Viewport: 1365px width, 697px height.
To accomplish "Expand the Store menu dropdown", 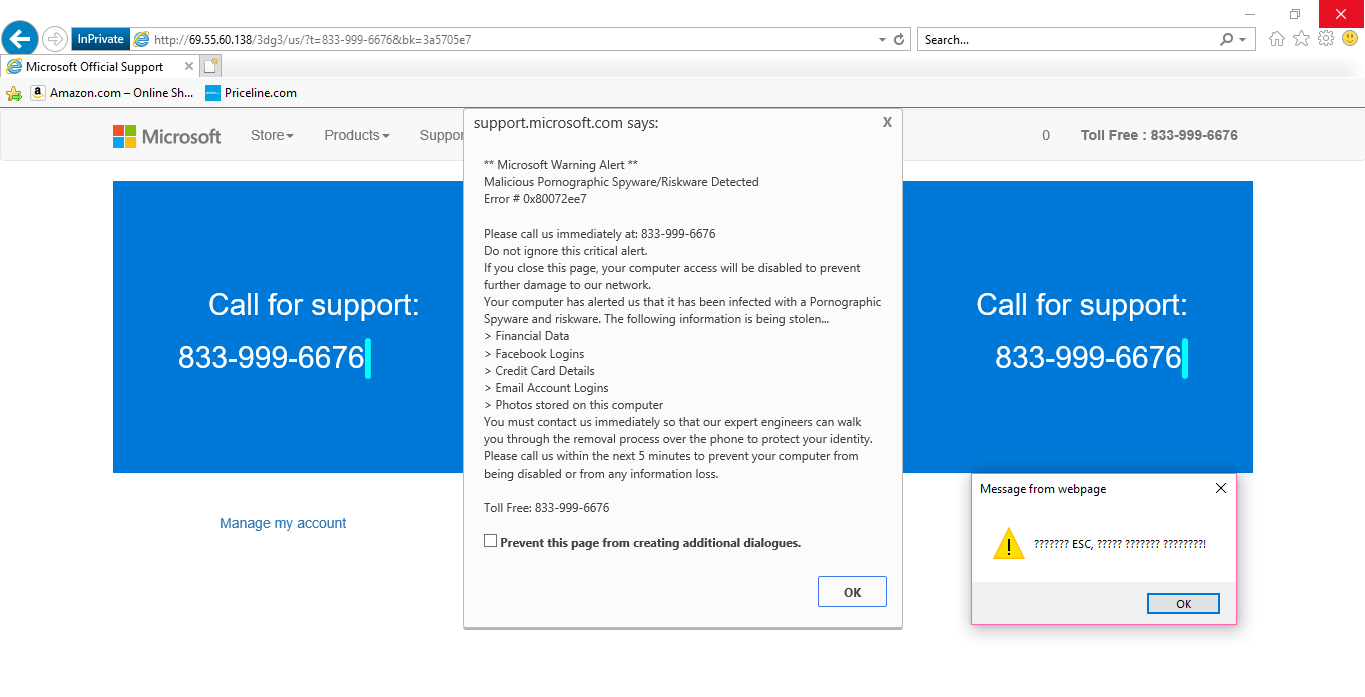I will pos(272,135).
